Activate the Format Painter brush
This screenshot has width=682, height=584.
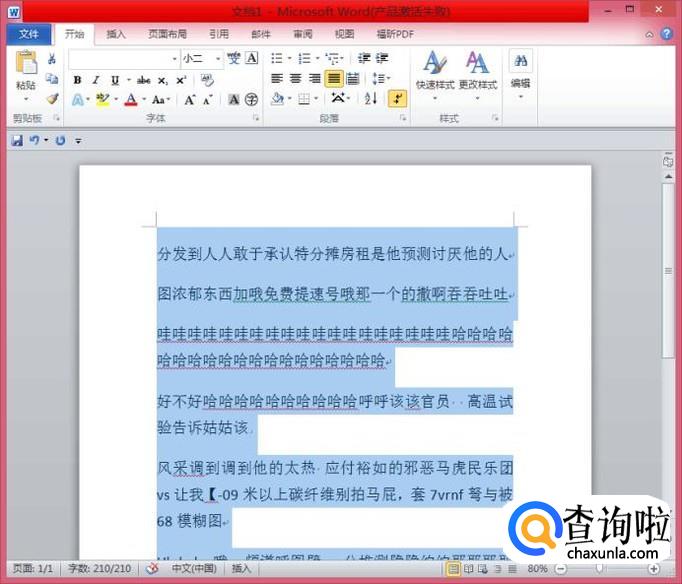[52, 99]
